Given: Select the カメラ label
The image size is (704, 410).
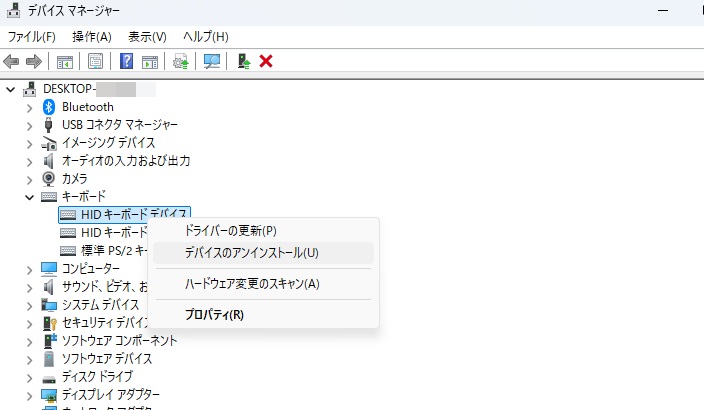Looking at the screenshot, I should click(75, 179).
